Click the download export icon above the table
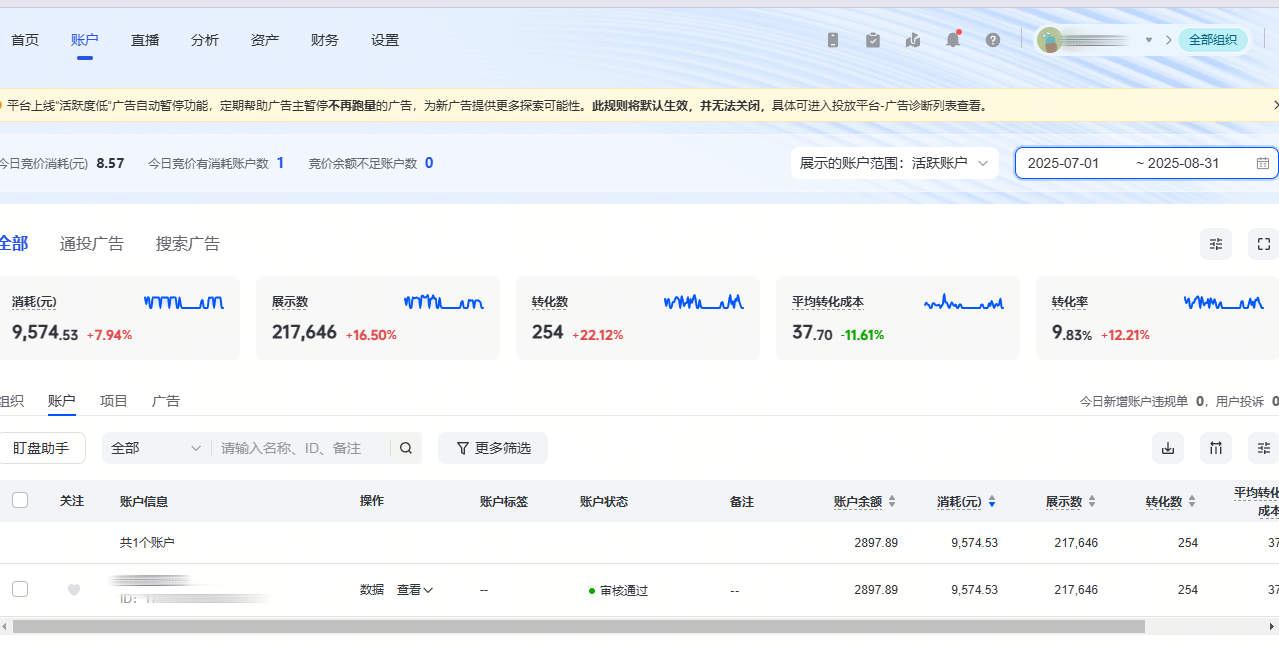The height and width of the screenshot is (649, 1279). [x=1167, y=448]
